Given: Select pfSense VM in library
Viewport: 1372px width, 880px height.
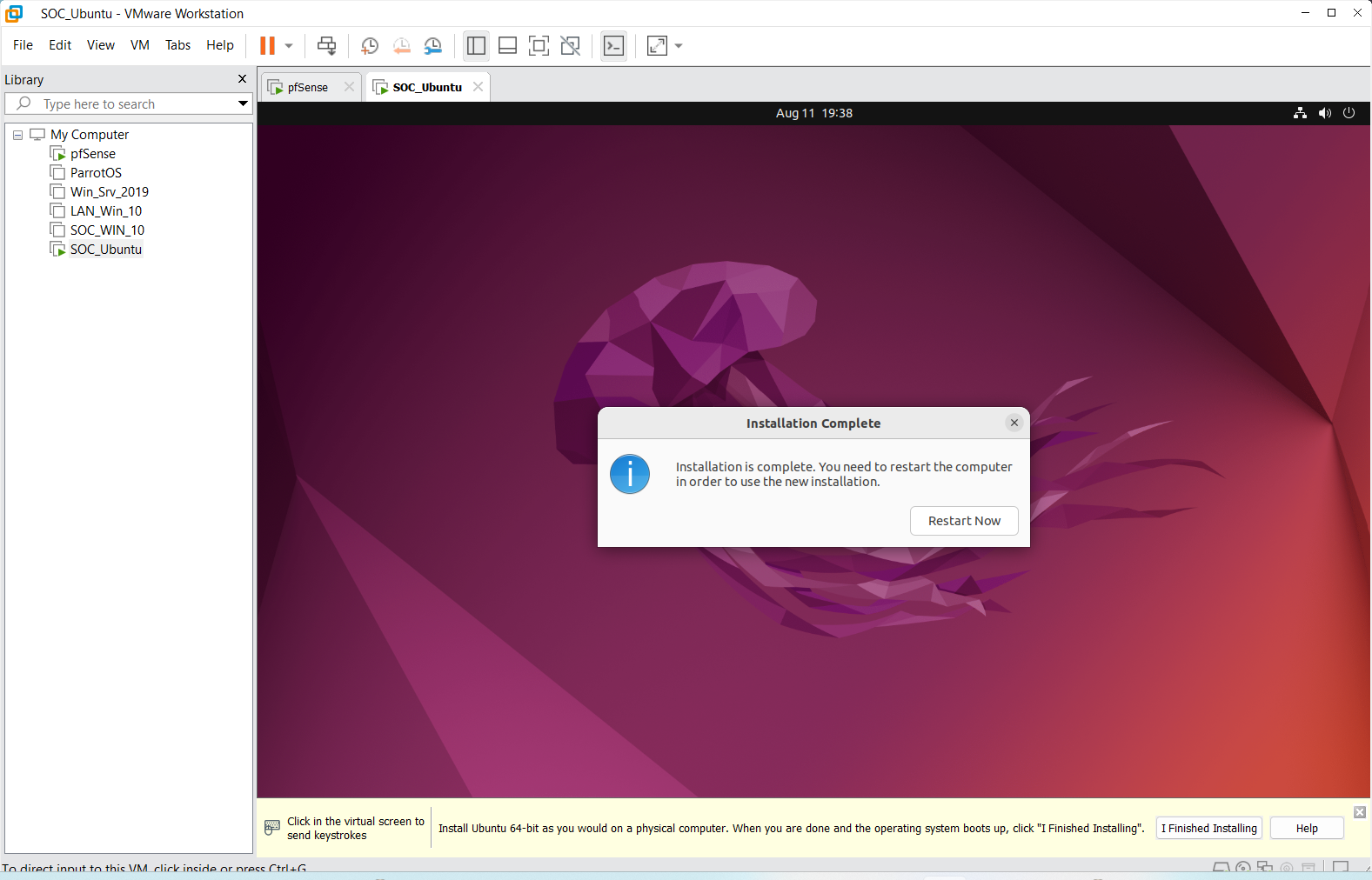Looking at the screenshot, I should point(92,154).
